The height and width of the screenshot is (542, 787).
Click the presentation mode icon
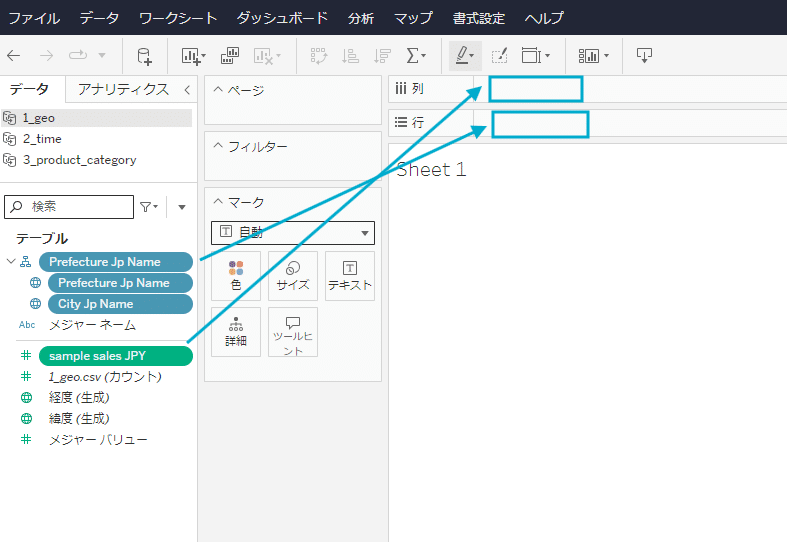(644, 55)
